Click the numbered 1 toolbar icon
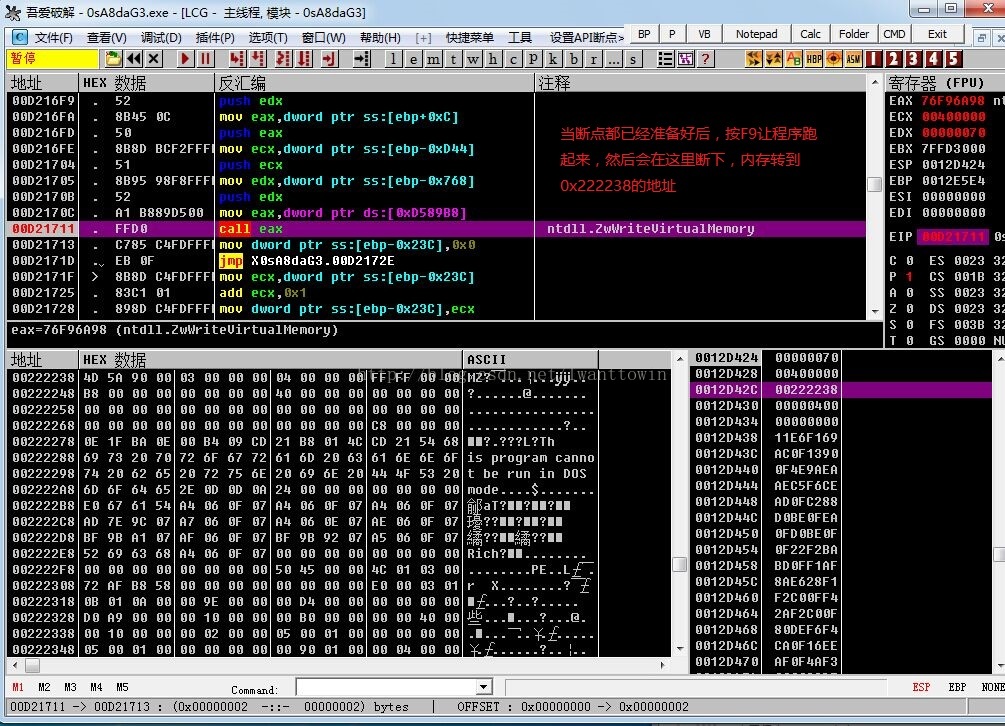The height and width of the screenshot is (726, 1005). 874,59
